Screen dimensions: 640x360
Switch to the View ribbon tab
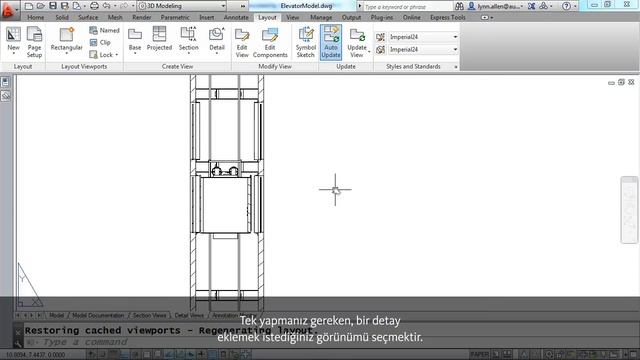coord(292,18)
